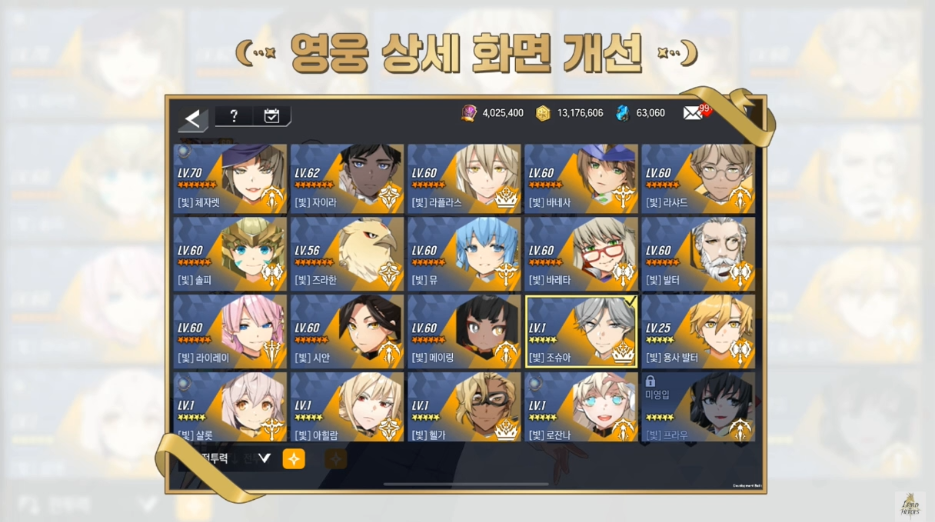
Task: Click the blue crystal currency icon
Action: 623,113
